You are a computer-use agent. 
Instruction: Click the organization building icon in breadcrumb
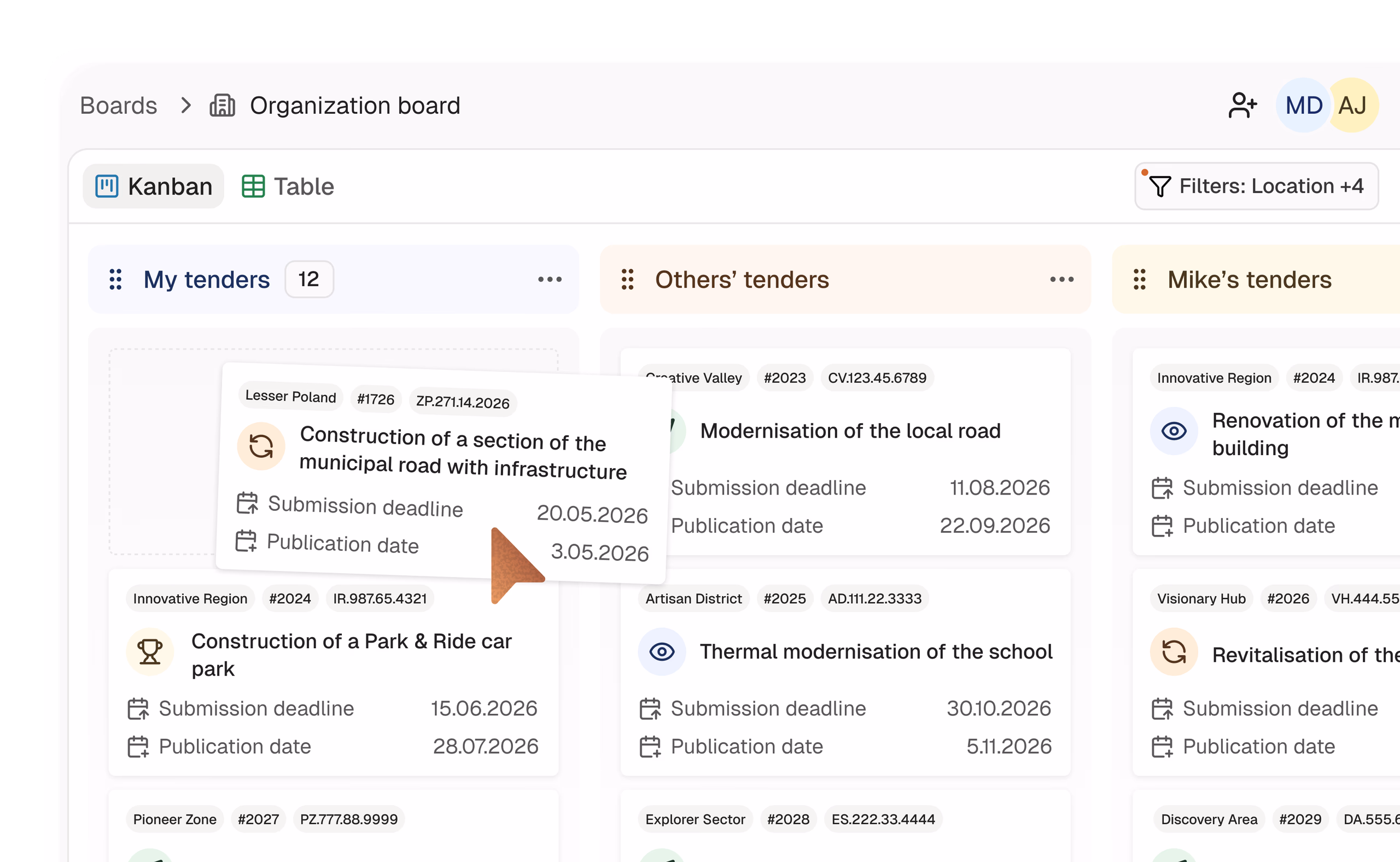click(223, 106)
